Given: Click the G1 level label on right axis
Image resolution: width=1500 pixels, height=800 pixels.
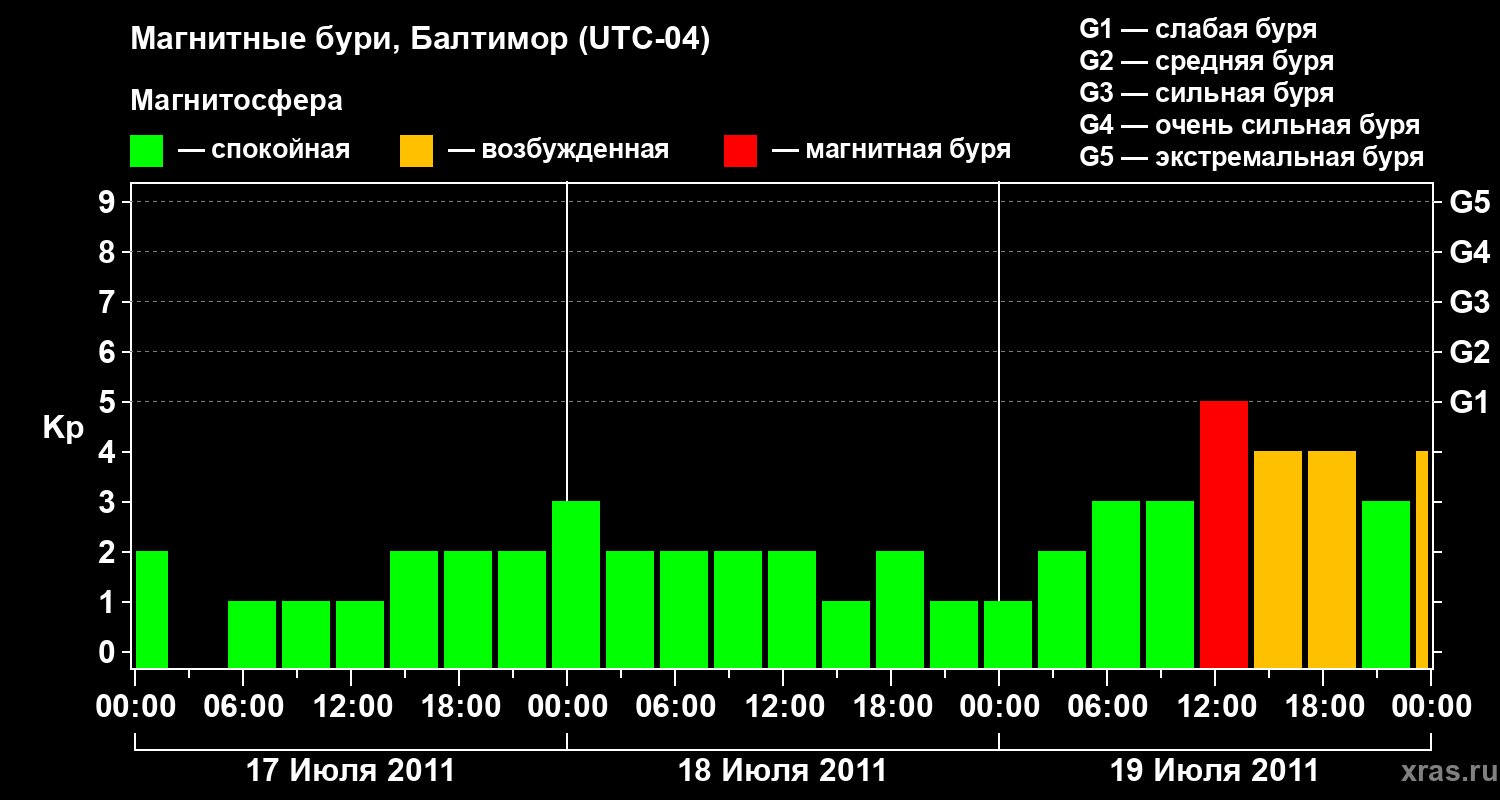Looking at the screenshot, I should [1469, 403].
